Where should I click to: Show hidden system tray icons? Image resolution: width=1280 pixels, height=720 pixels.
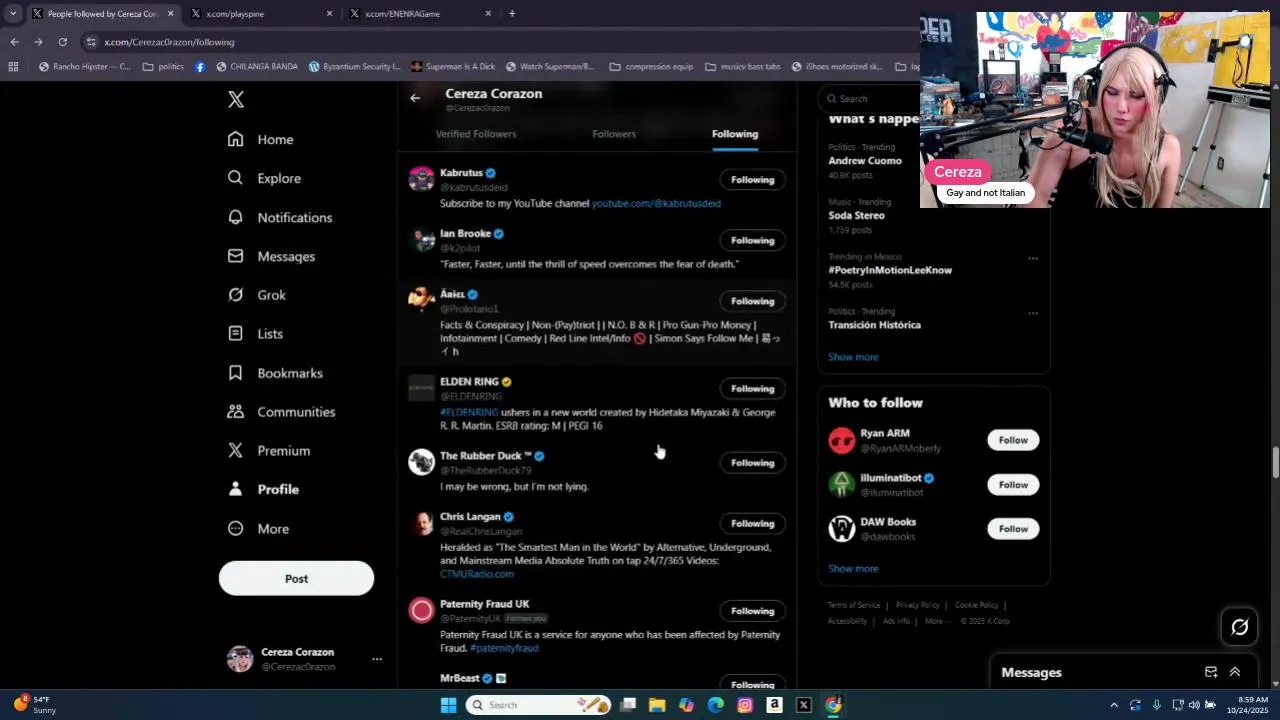[x=1114, y=705]
